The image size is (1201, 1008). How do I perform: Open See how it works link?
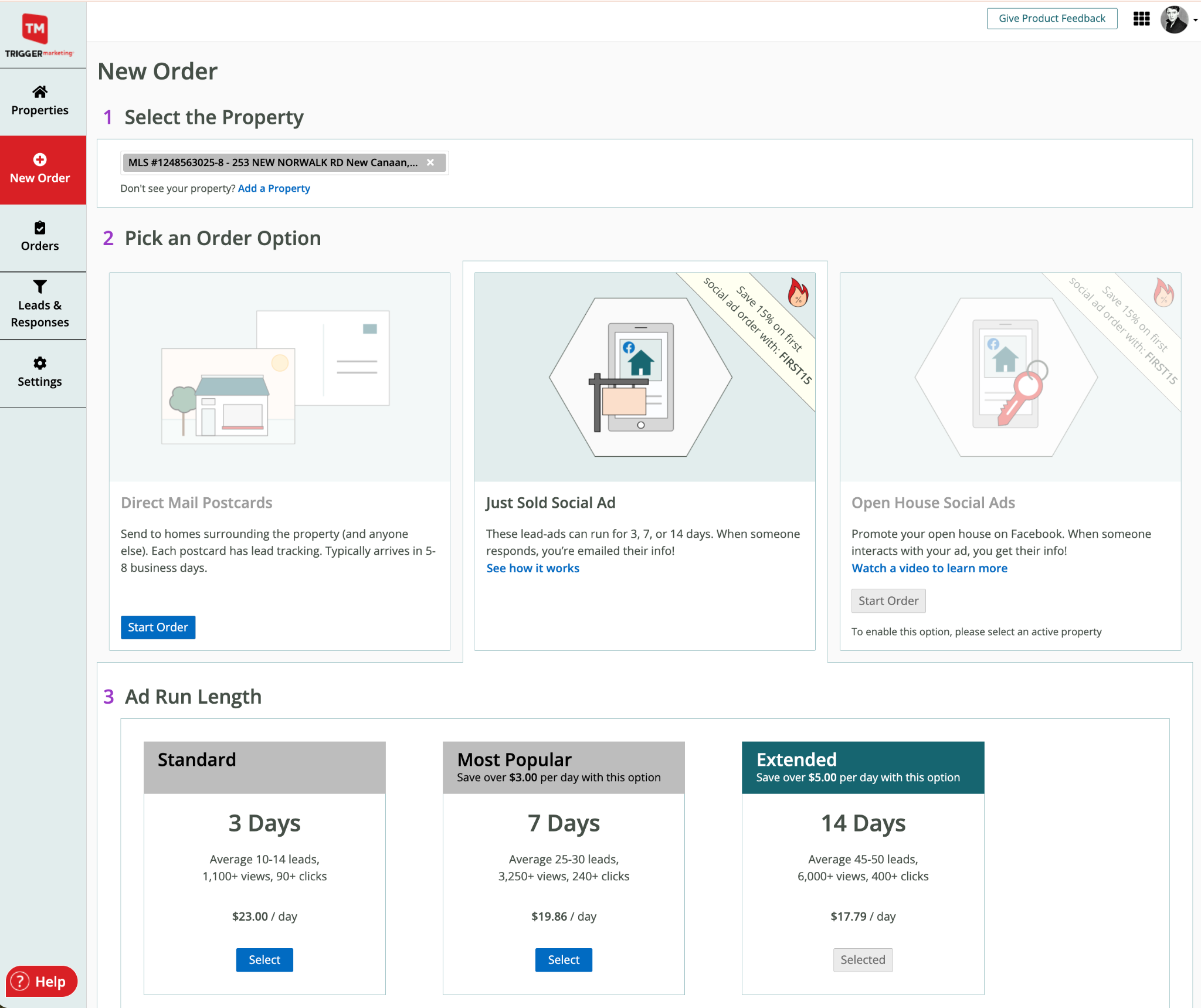pyautogui.click(x=532, y=568)
